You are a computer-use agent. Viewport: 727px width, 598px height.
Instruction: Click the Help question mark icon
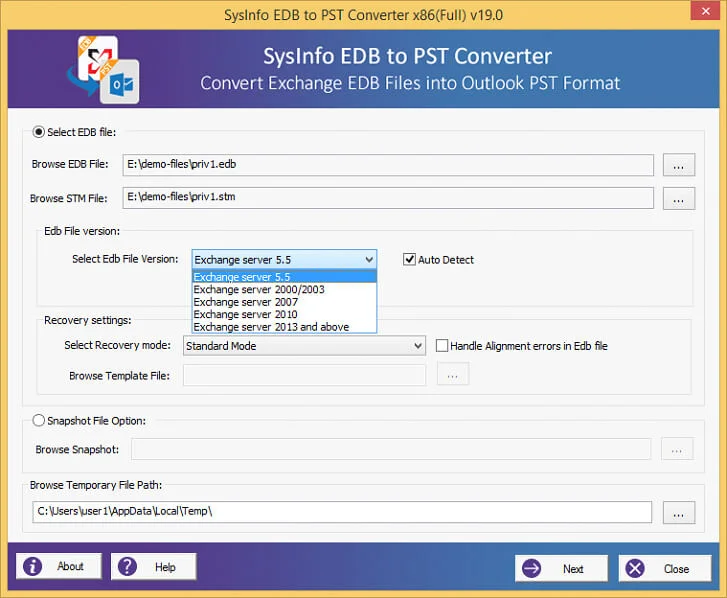[x=128, y=567]
